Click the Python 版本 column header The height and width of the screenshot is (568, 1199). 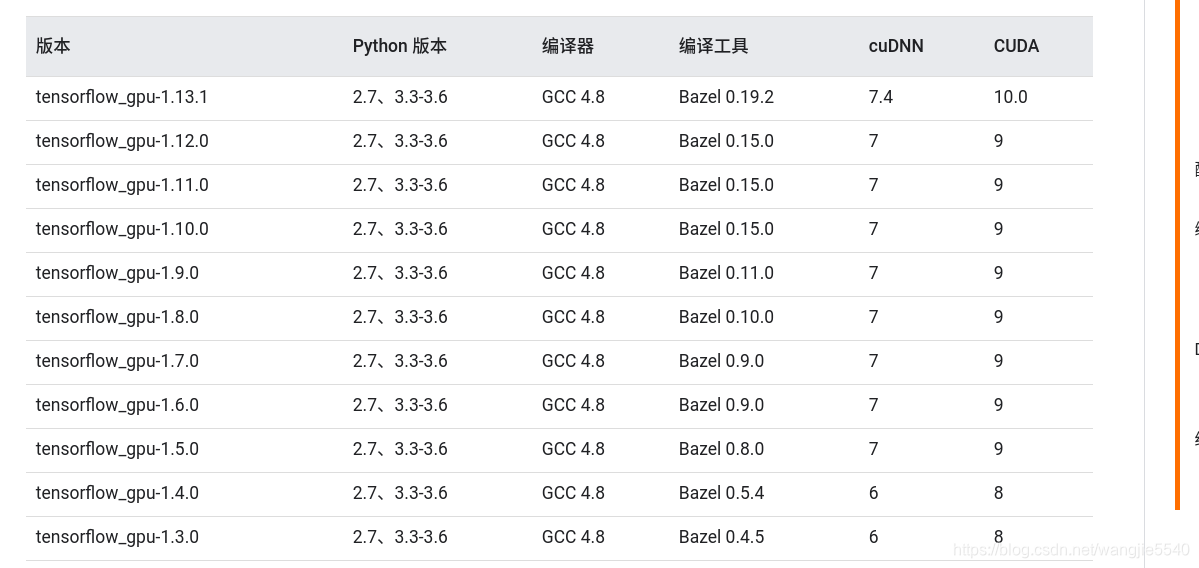pos(399,46)
